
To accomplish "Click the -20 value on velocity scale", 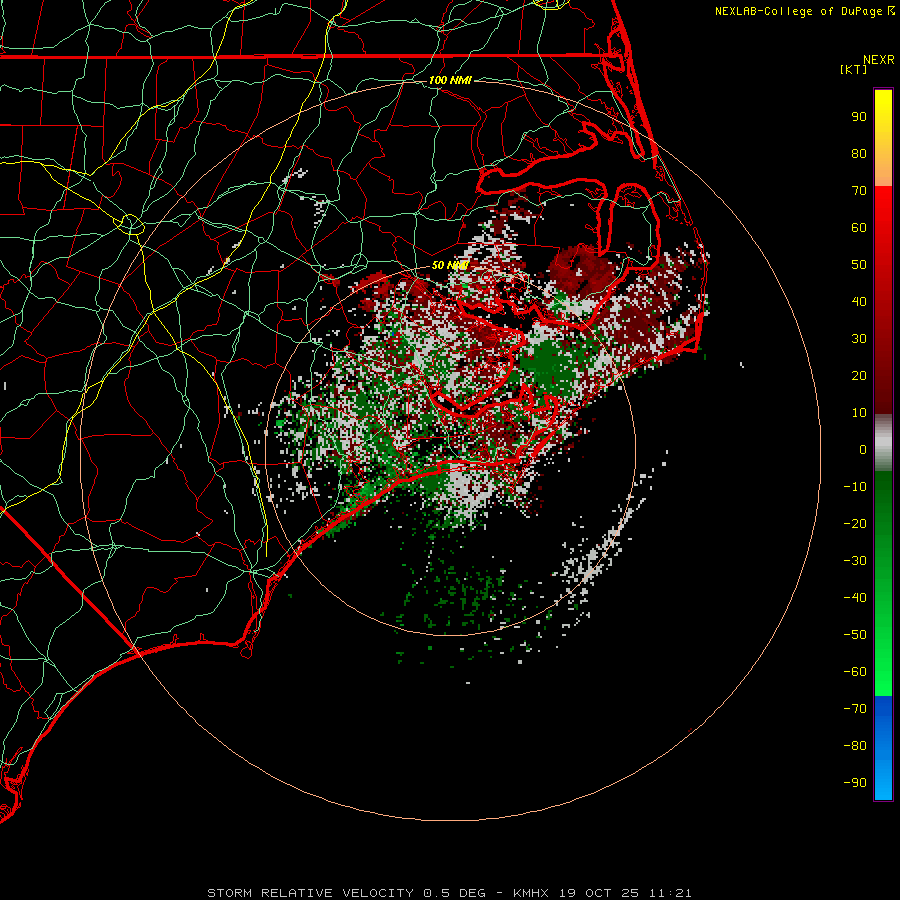I will click(x=855, y=523).
